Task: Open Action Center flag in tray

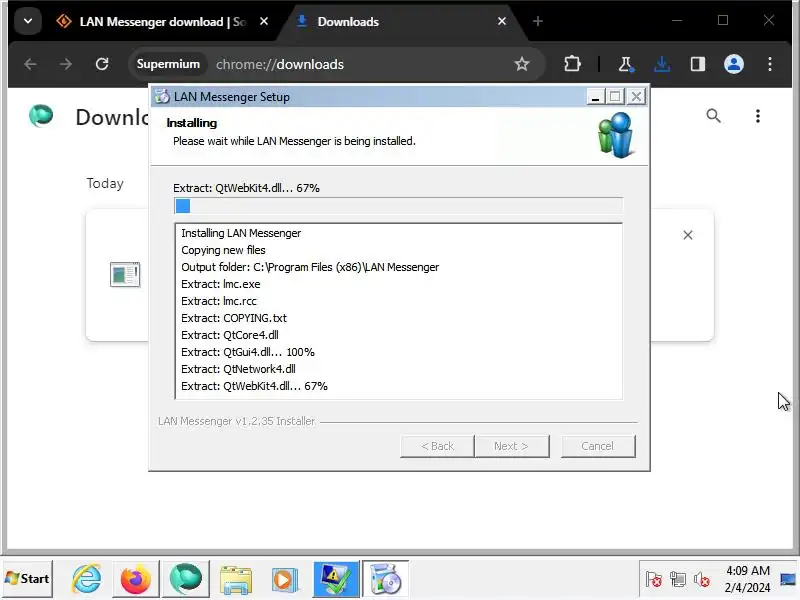Action: [x=653, y=579]
